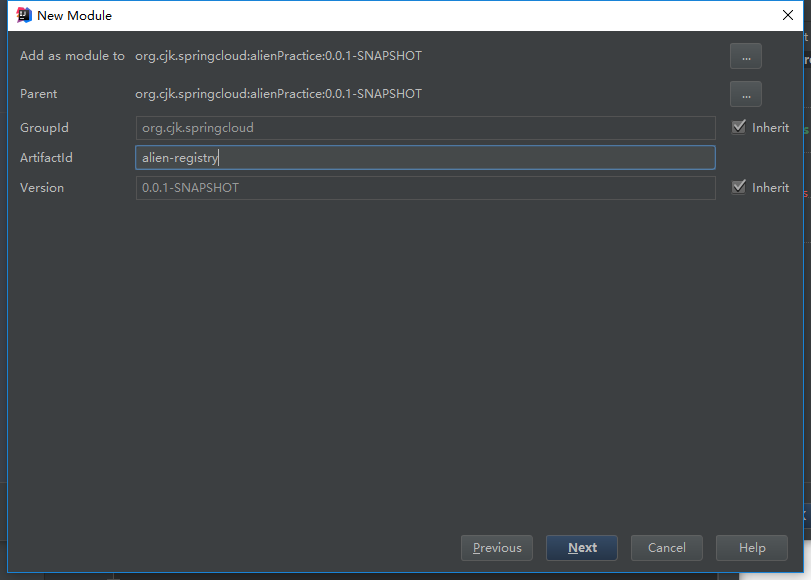The image size is (811, 580).
Task: Open Help for the New Module dialog
Action: click(x=752, y=548)
